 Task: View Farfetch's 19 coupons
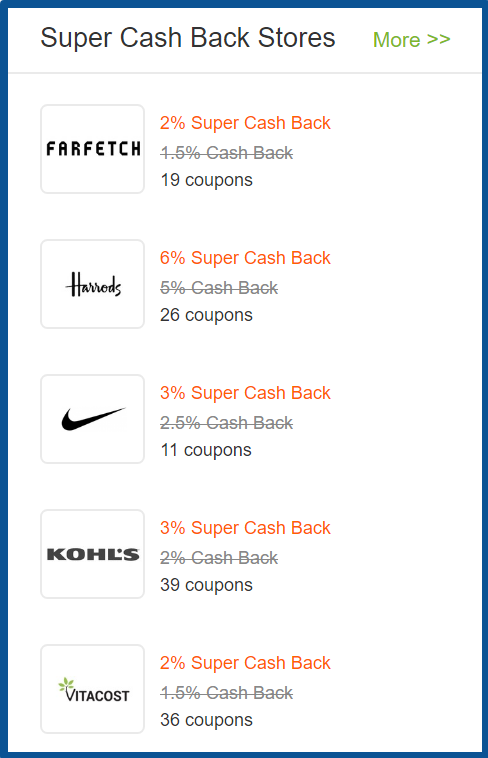(x=207, y=180)
